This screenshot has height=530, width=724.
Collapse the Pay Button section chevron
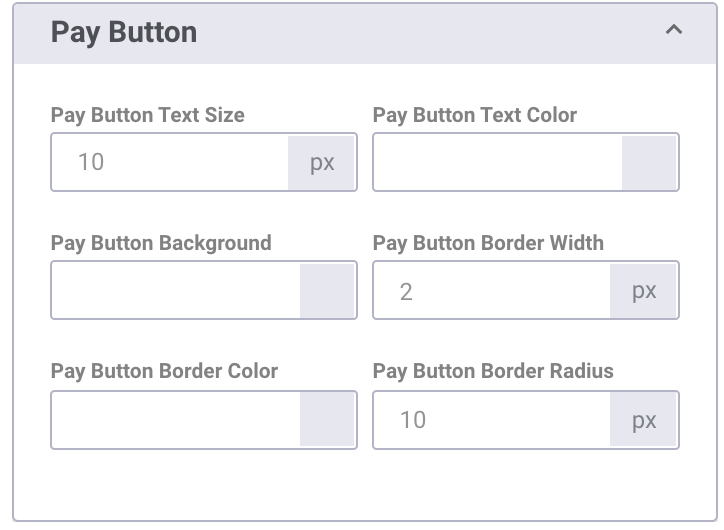(674, 30)
